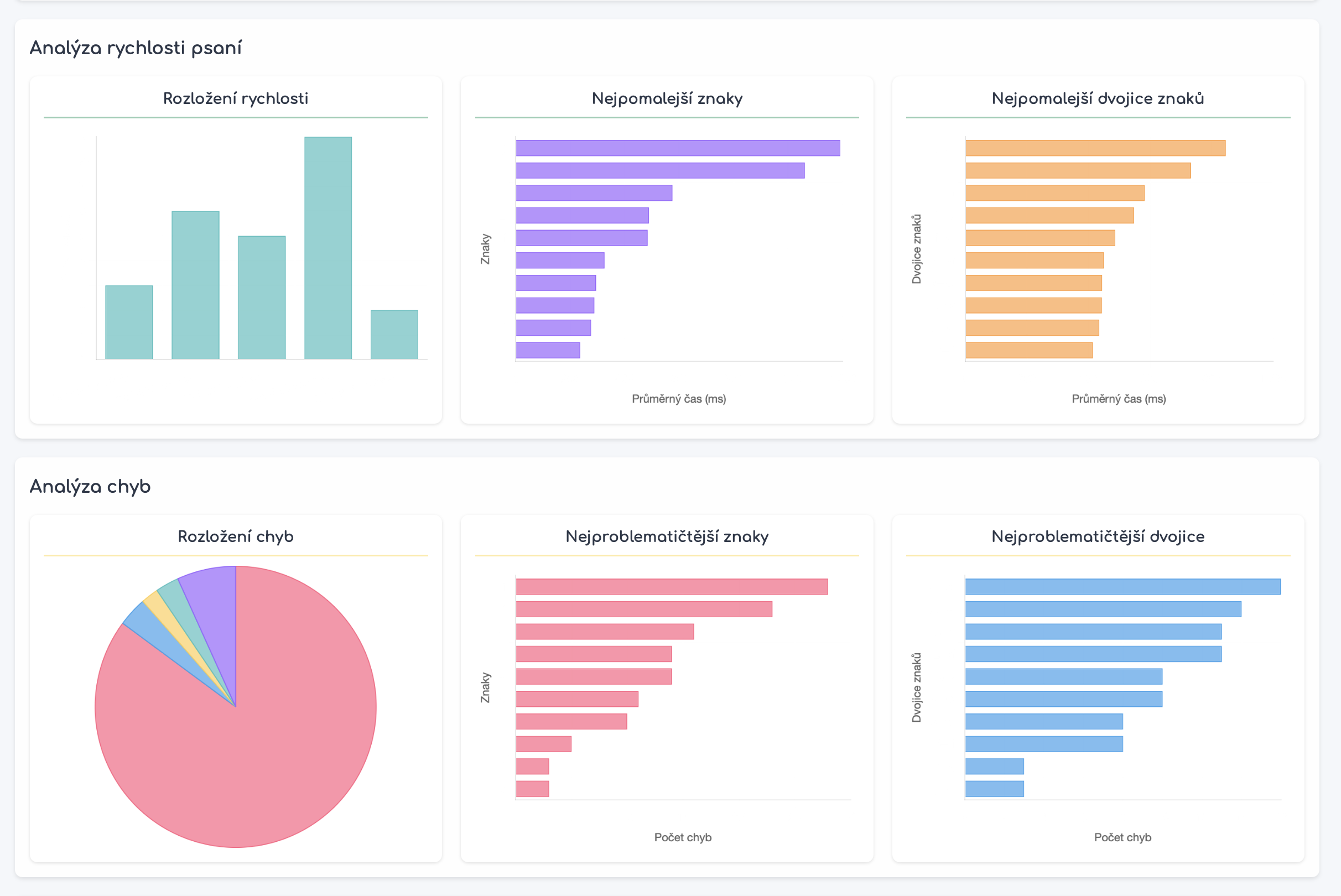This screenshot has height=896, width=1341.
Task: Select the bottom pink bar in problematic characters
Action: [532, 789]
